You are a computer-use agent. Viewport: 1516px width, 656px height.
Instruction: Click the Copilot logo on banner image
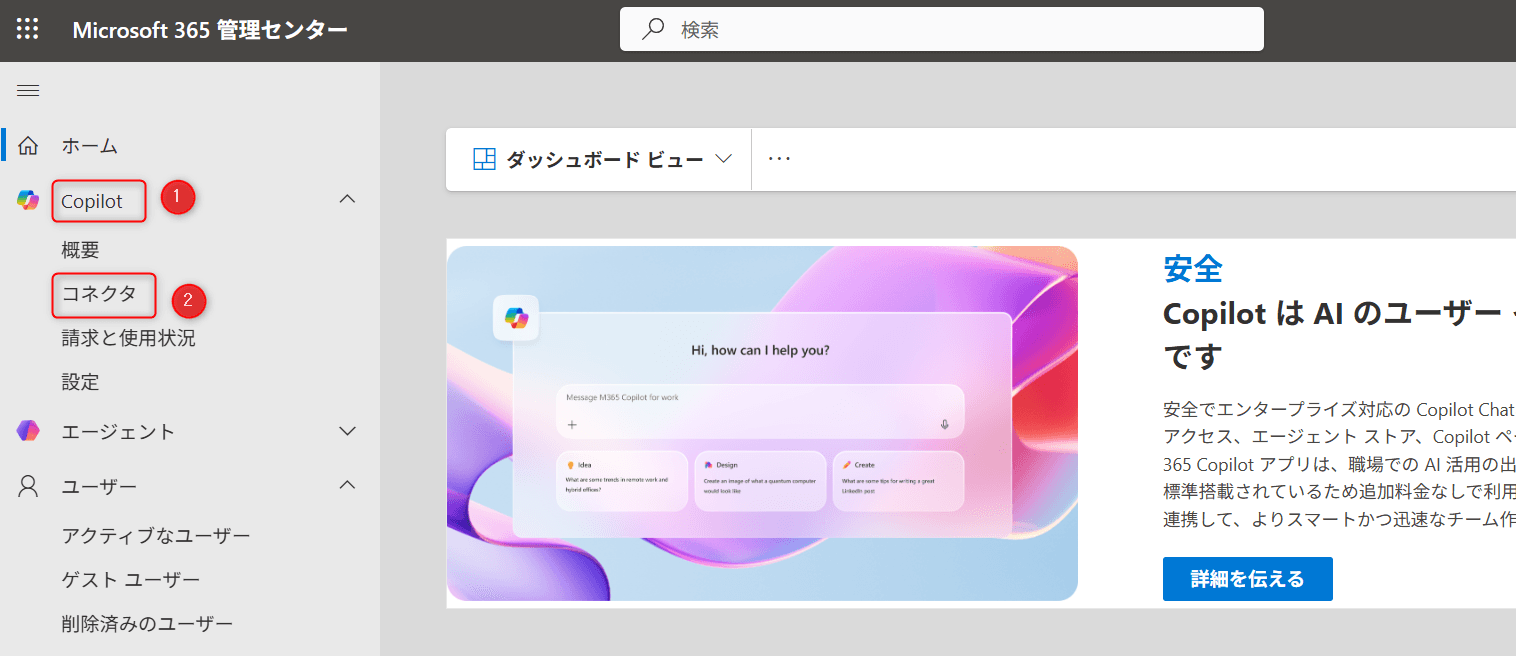(x=516, y=318)
